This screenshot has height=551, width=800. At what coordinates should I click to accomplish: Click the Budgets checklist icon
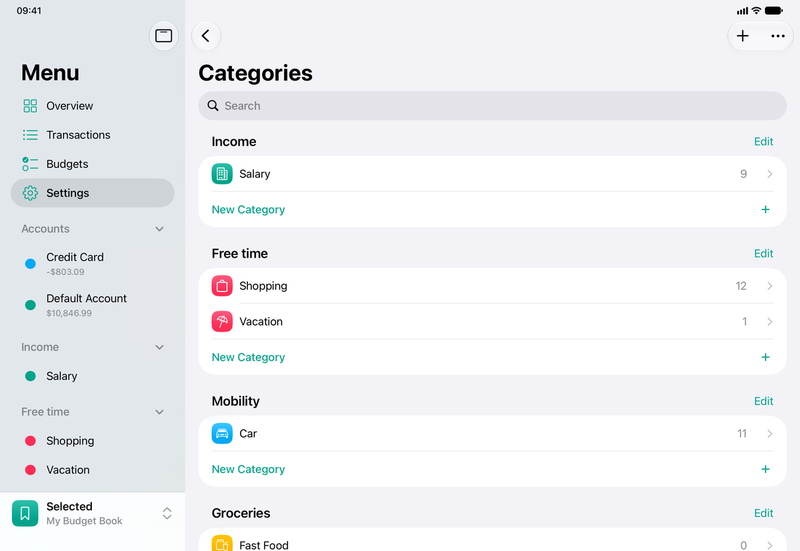[x=30, y=164]
